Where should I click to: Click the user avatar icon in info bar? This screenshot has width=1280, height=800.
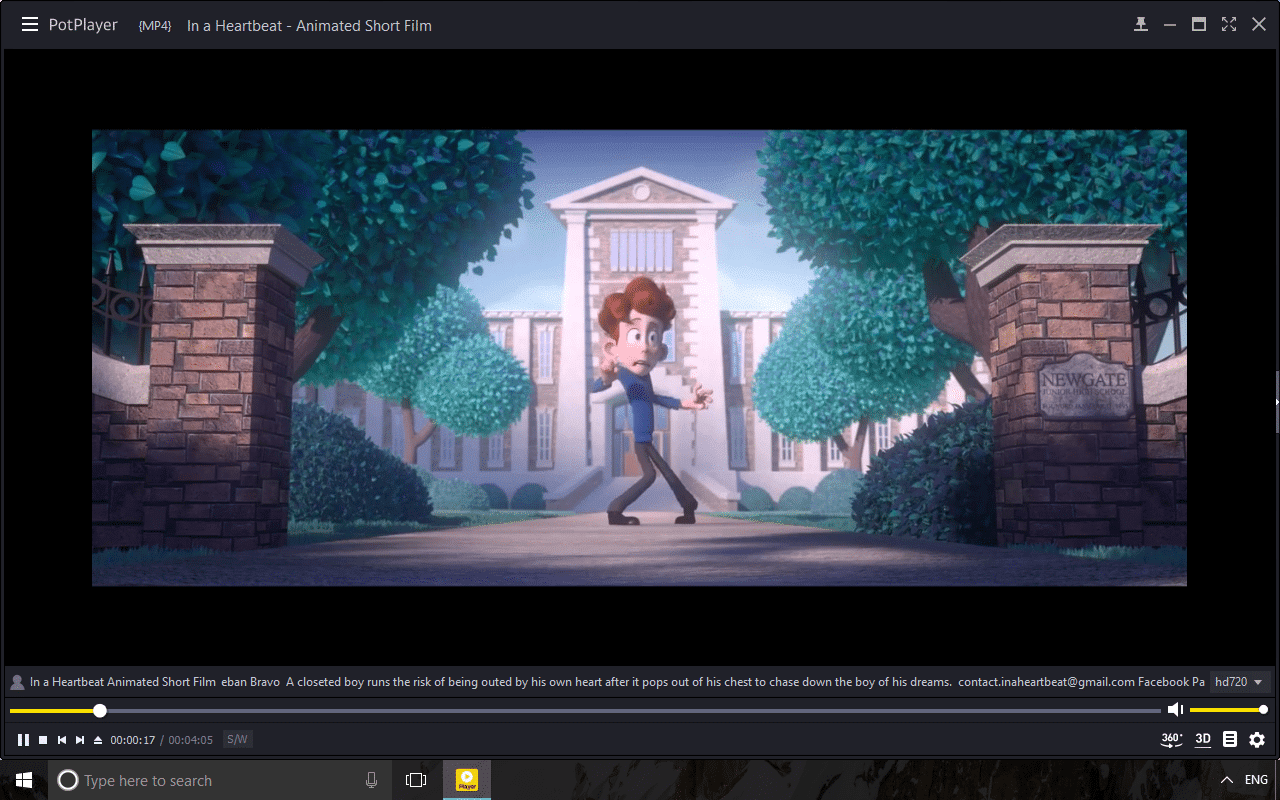[17, 682]
